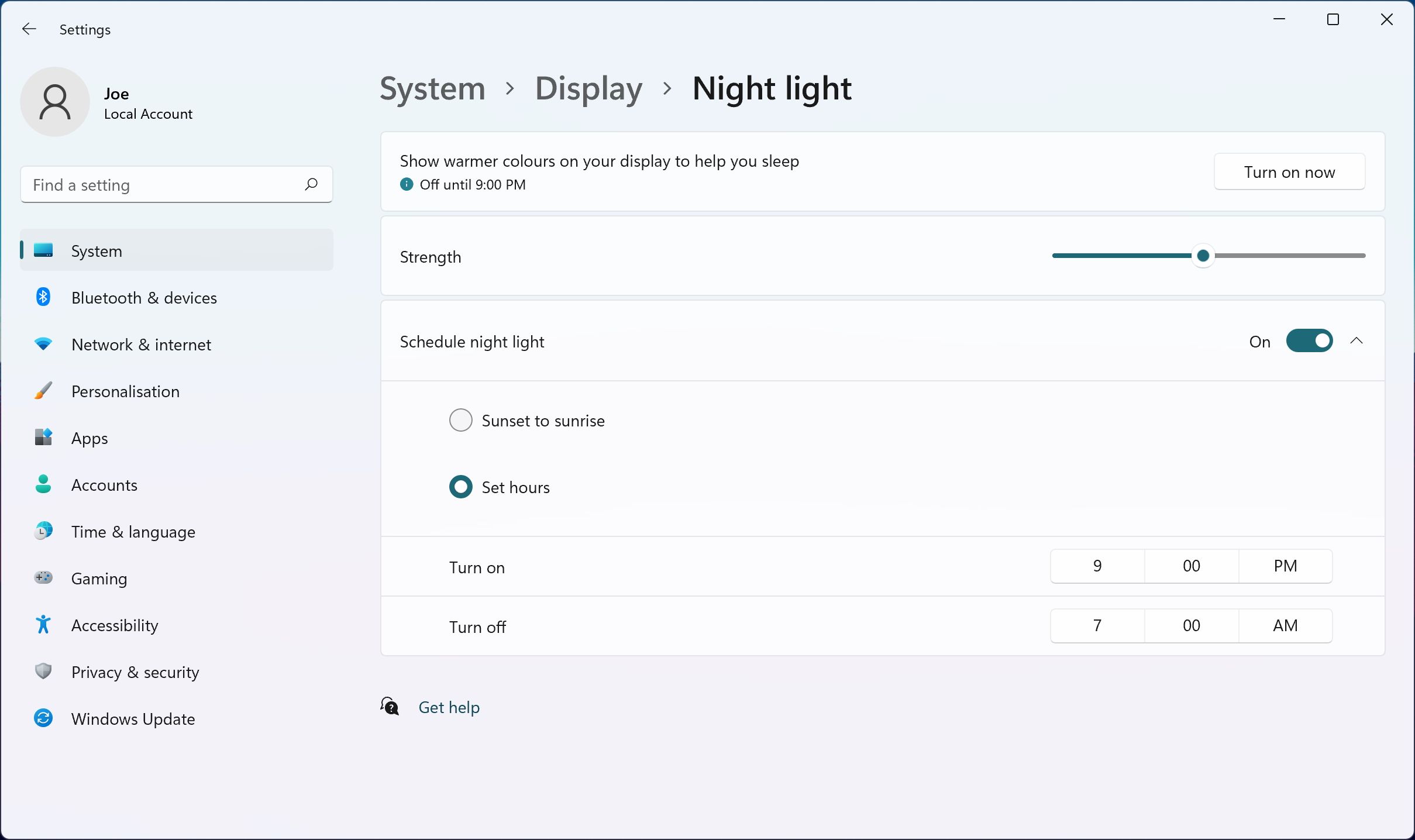Click the back arrow to previous page
Viewport: 1415px width, 840px height.
click(x=29, y=29)
